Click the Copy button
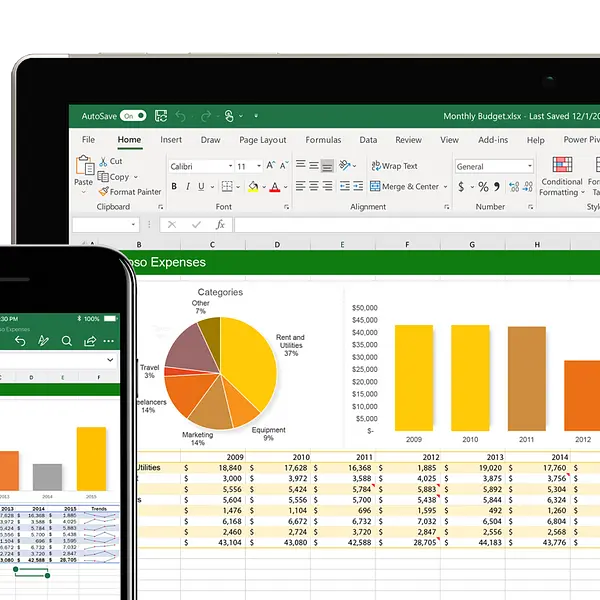 coord(114,177)
